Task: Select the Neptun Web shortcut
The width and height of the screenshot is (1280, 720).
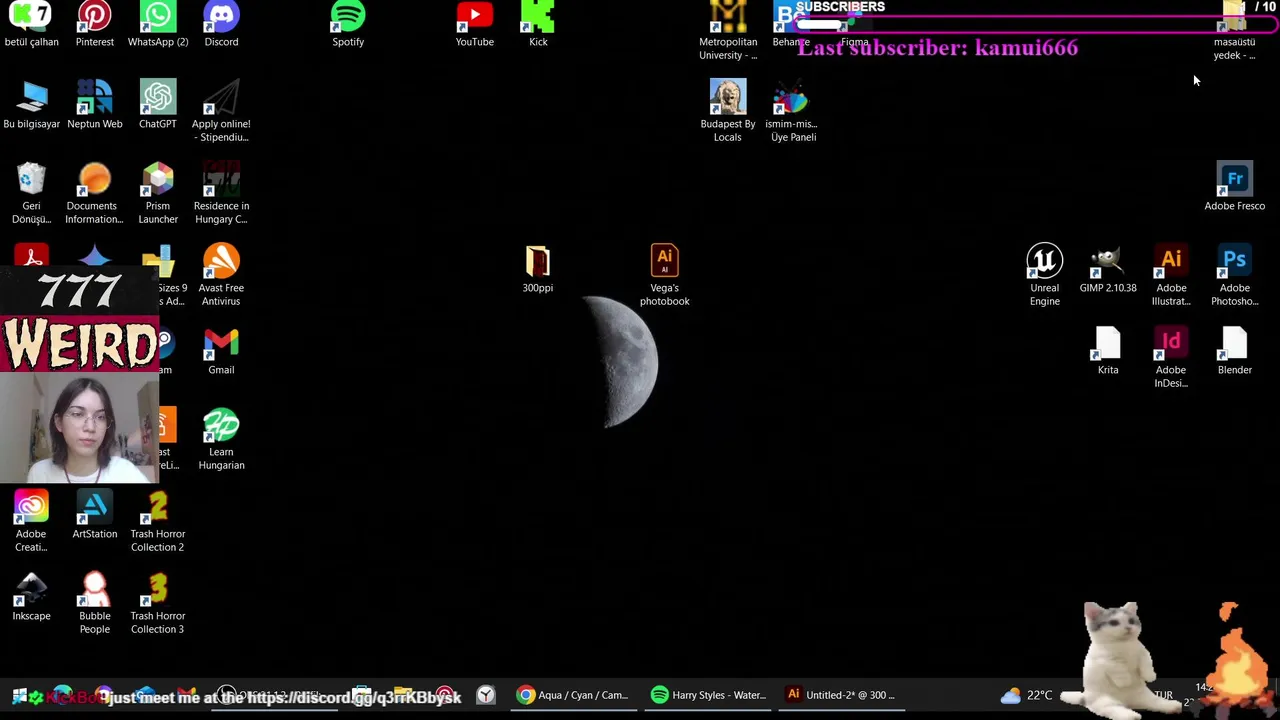Action: click(x=94, y=104)
